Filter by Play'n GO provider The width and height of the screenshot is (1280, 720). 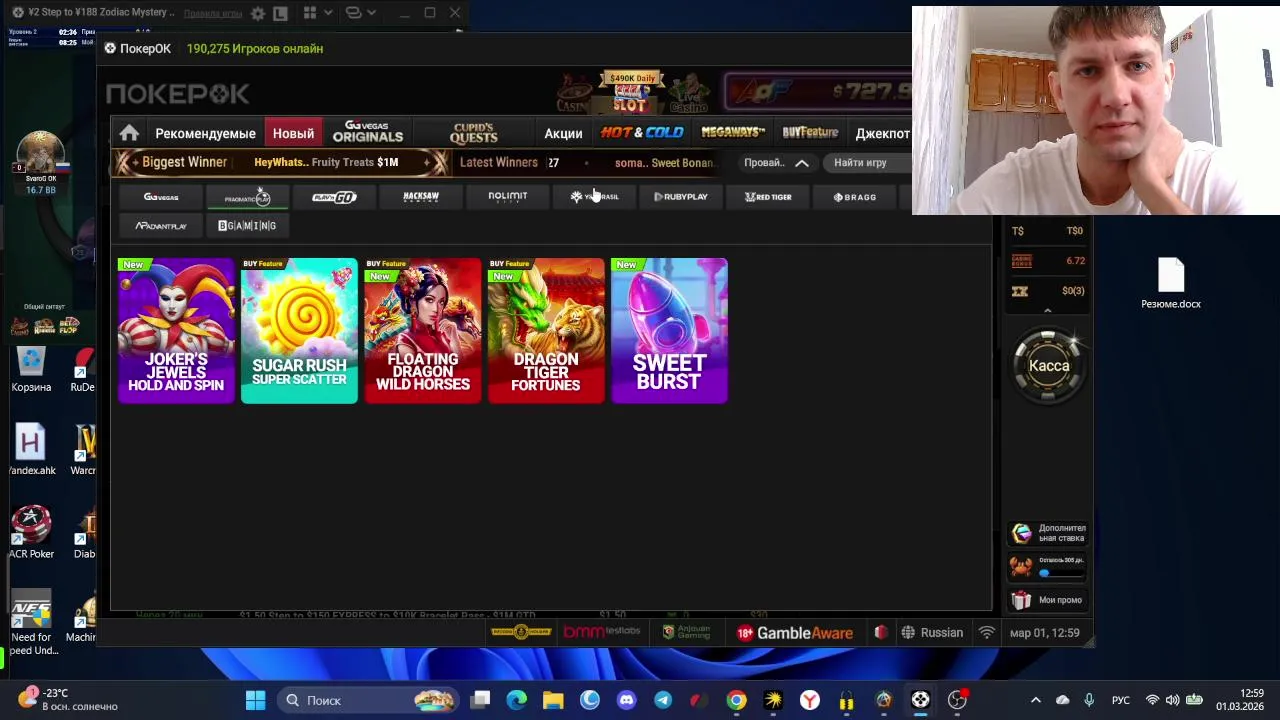[x=334, y=197]
